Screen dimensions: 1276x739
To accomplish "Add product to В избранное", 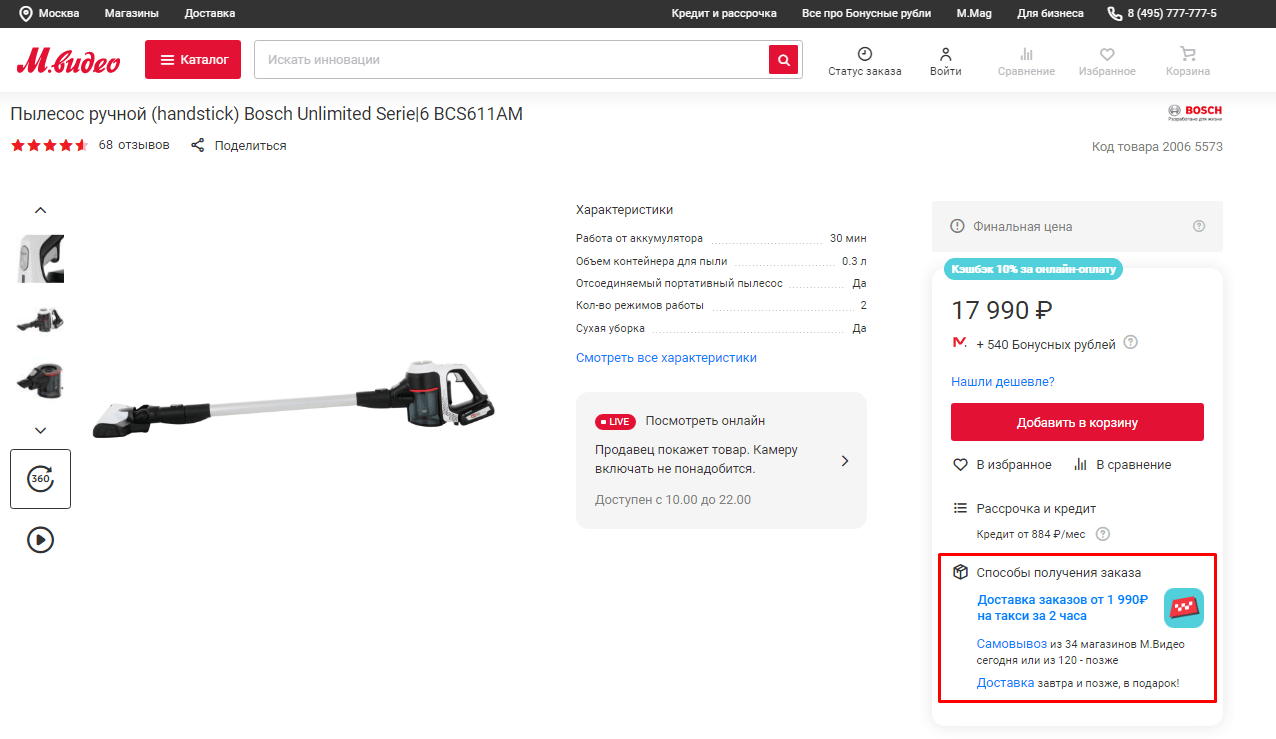I will tap(1002, 465).
